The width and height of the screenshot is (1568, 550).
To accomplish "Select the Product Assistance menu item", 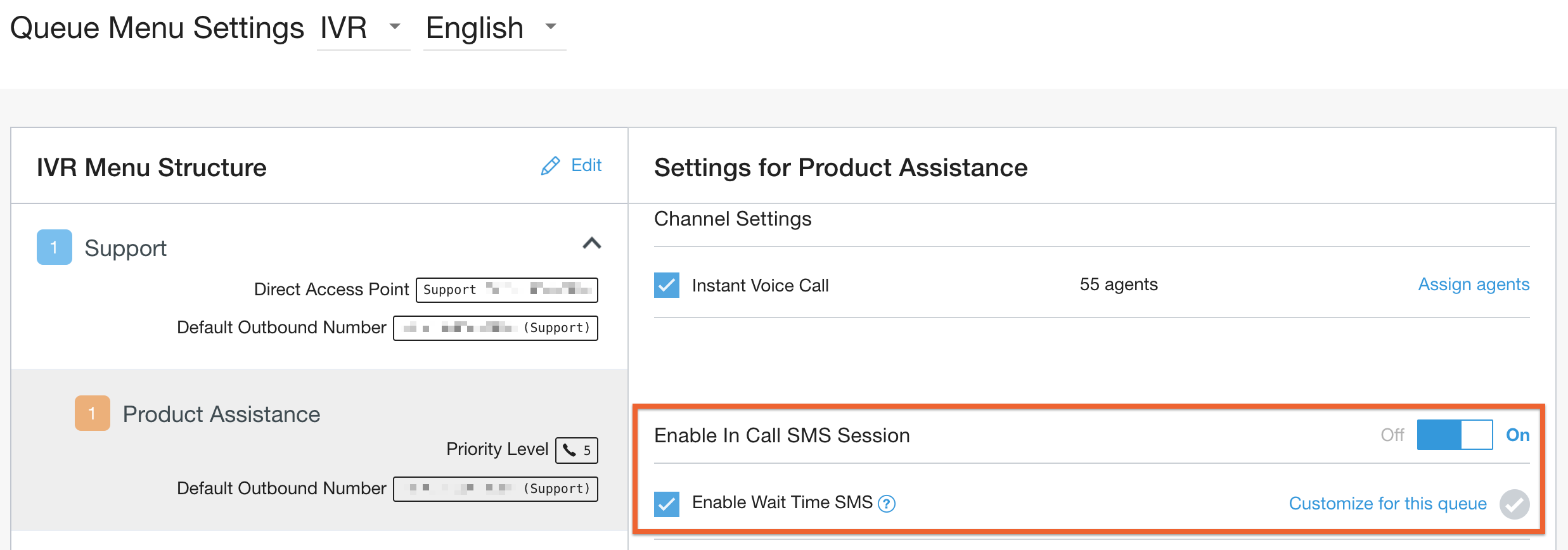I will tap(221, 414).
